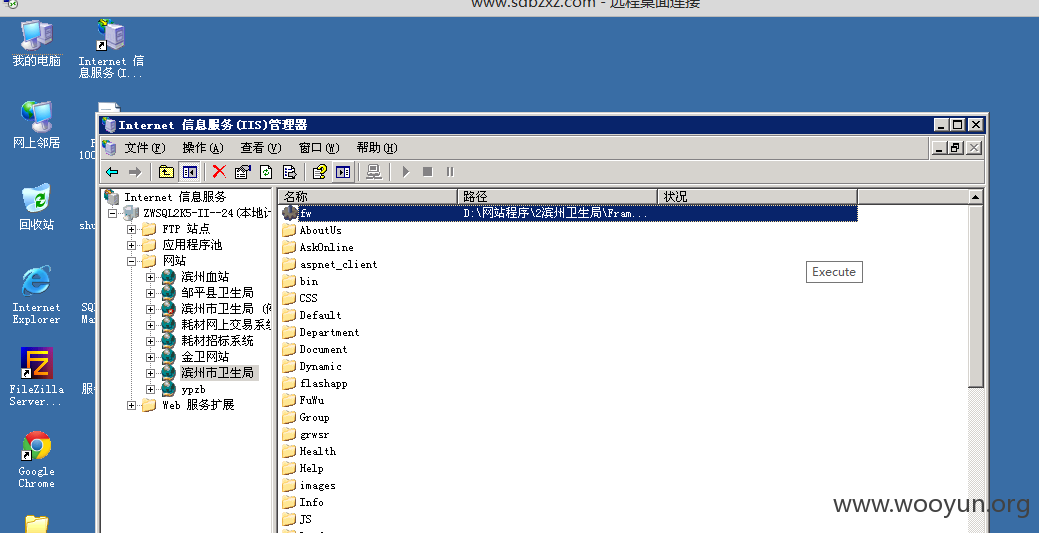1039x533 pixels.
Task: Expand the 应用程序池 node
Action: 131,245
